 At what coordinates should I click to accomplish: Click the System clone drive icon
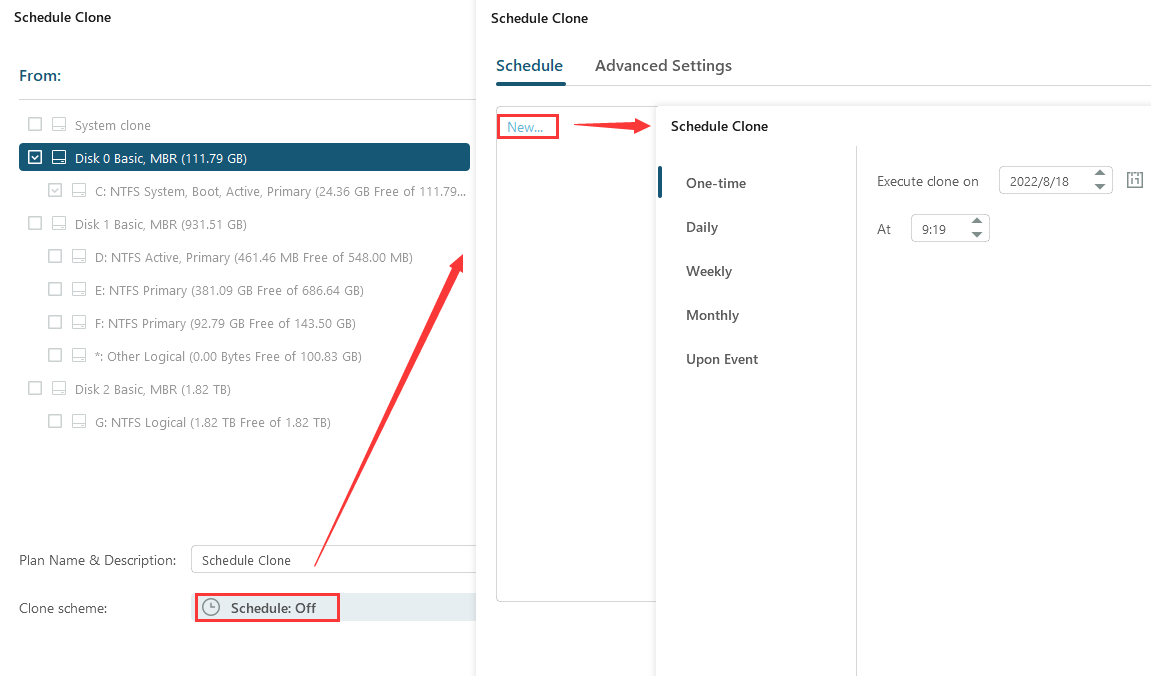point(59,124)
